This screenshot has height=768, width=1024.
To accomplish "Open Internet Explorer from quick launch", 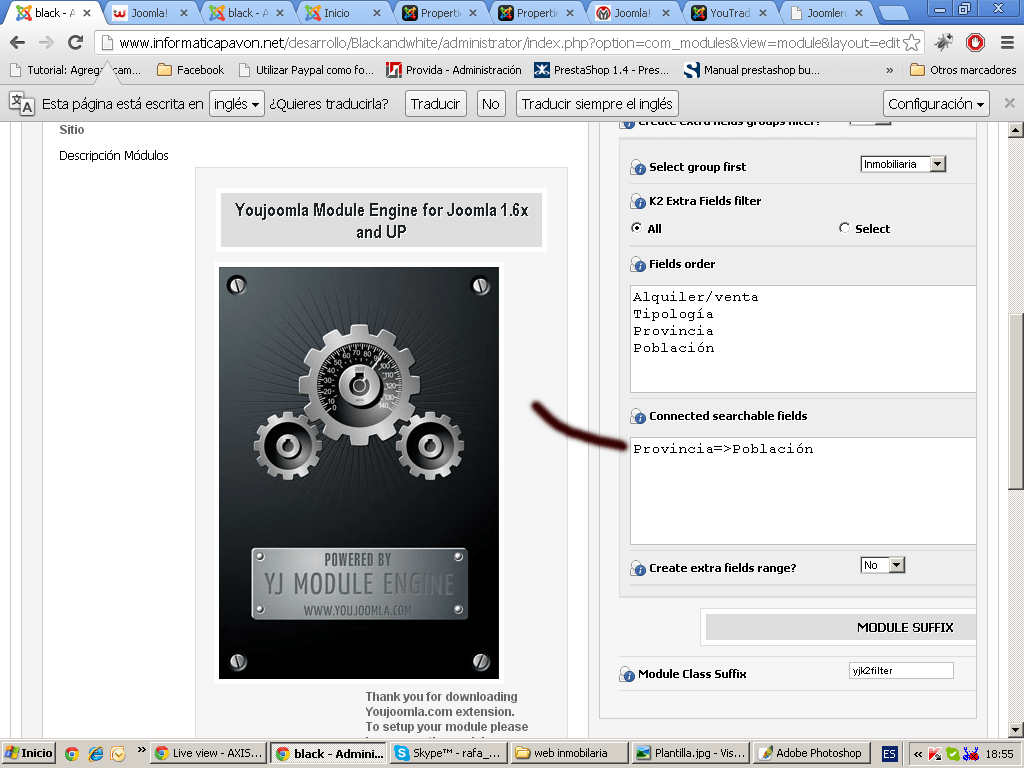I will tap(95, 754).
